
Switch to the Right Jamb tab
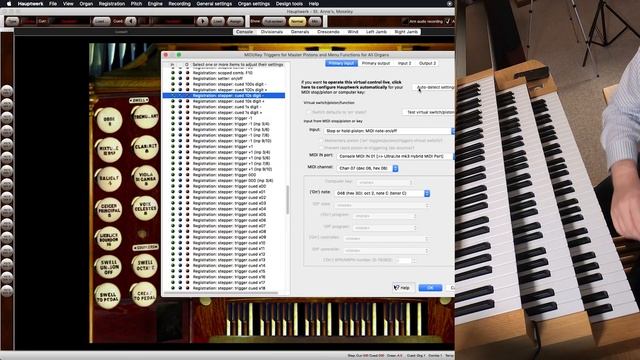click(406, 32)
